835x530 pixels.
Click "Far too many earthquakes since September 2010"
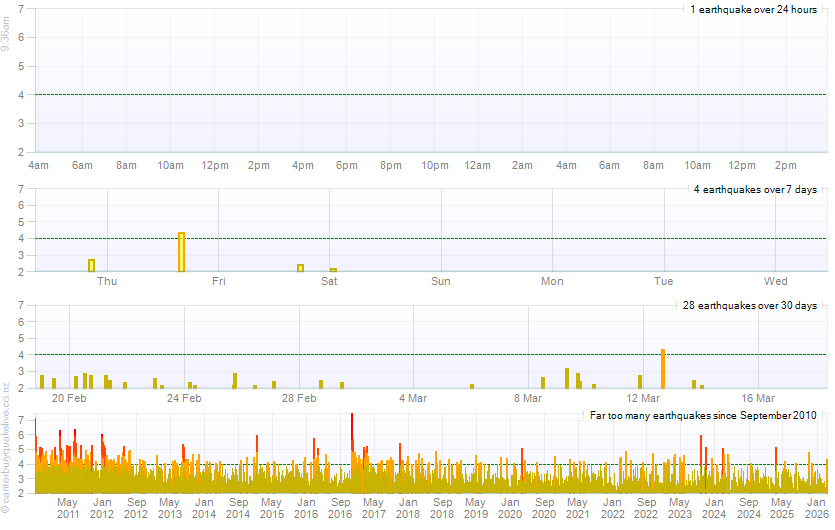(703, 414)
